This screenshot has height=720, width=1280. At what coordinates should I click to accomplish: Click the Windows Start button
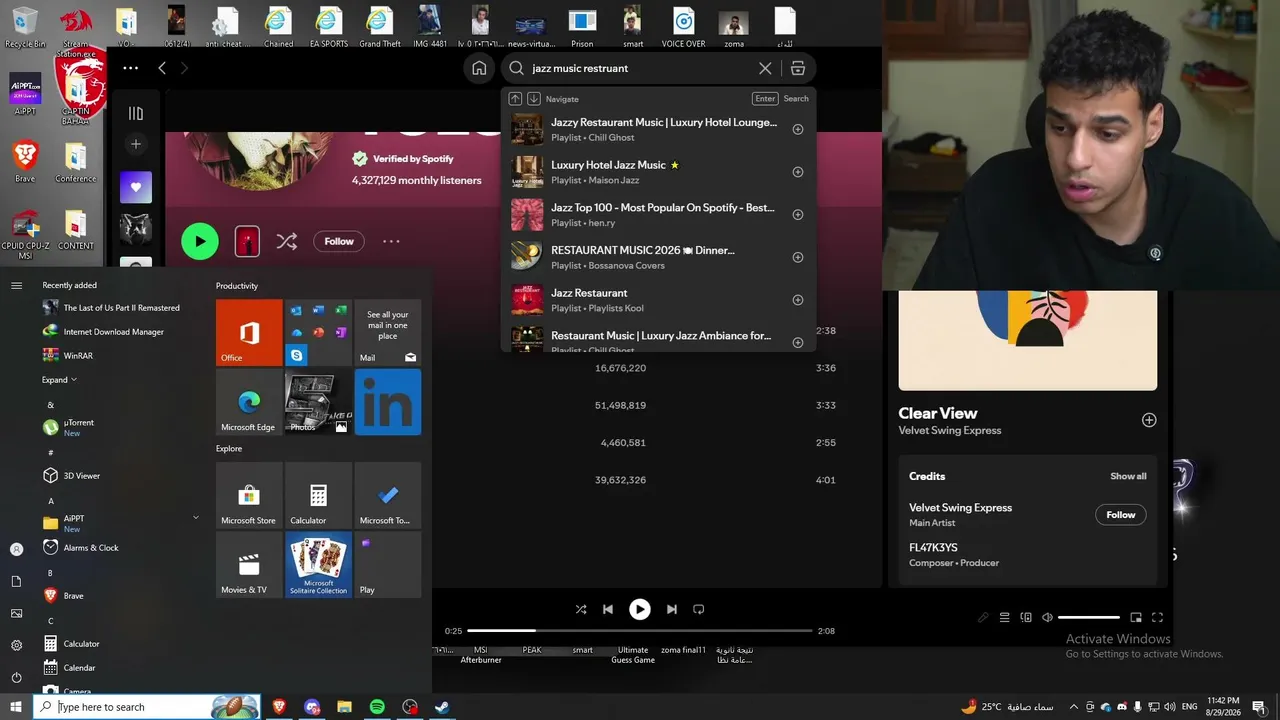pyautogui.click(x=16, y=707)
